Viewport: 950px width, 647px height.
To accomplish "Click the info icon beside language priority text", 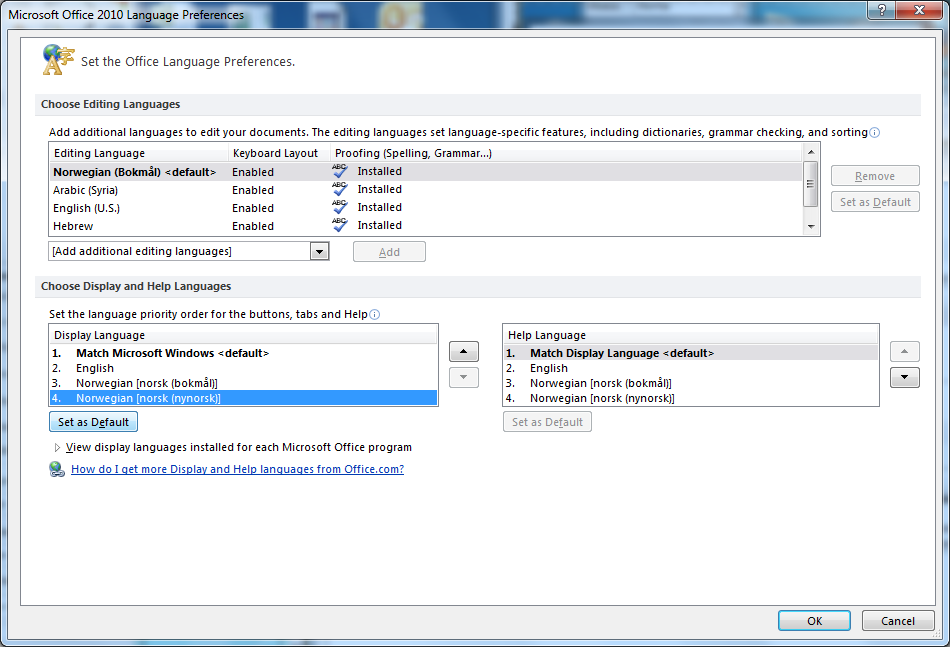I will point(375,314).
